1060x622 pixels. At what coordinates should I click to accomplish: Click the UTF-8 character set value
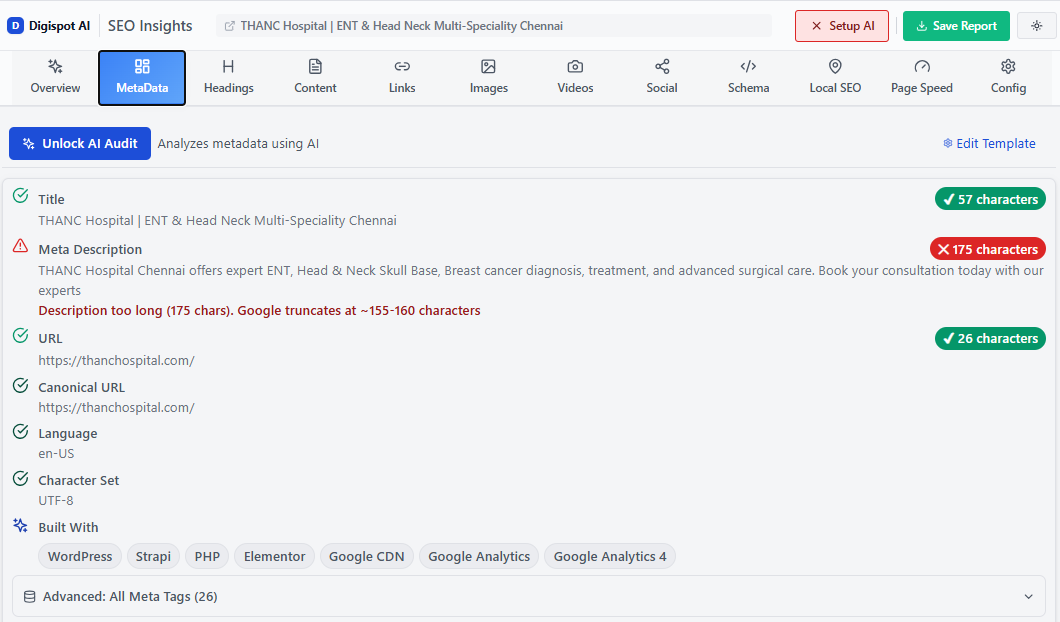56,500
